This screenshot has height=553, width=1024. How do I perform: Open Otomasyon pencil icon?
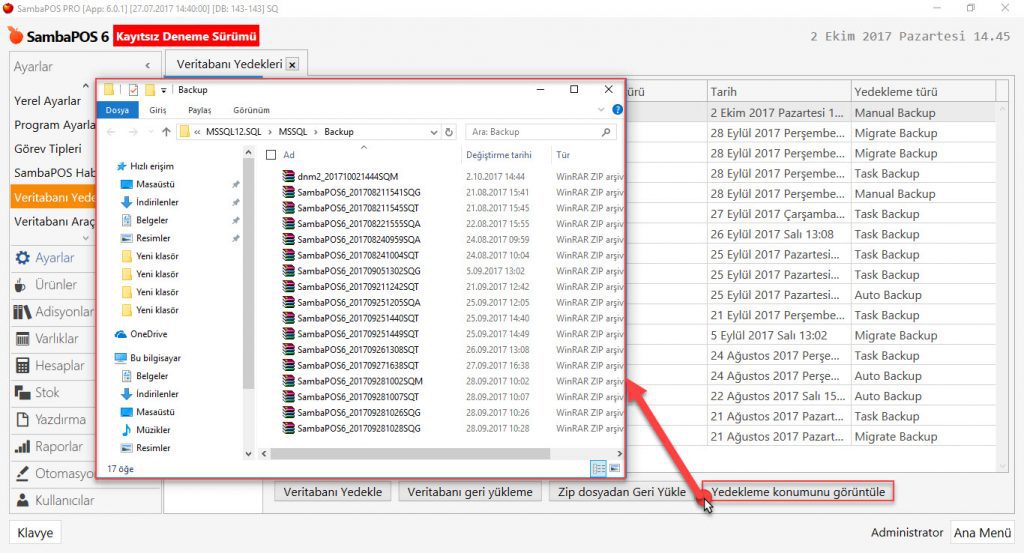(22, 473)
